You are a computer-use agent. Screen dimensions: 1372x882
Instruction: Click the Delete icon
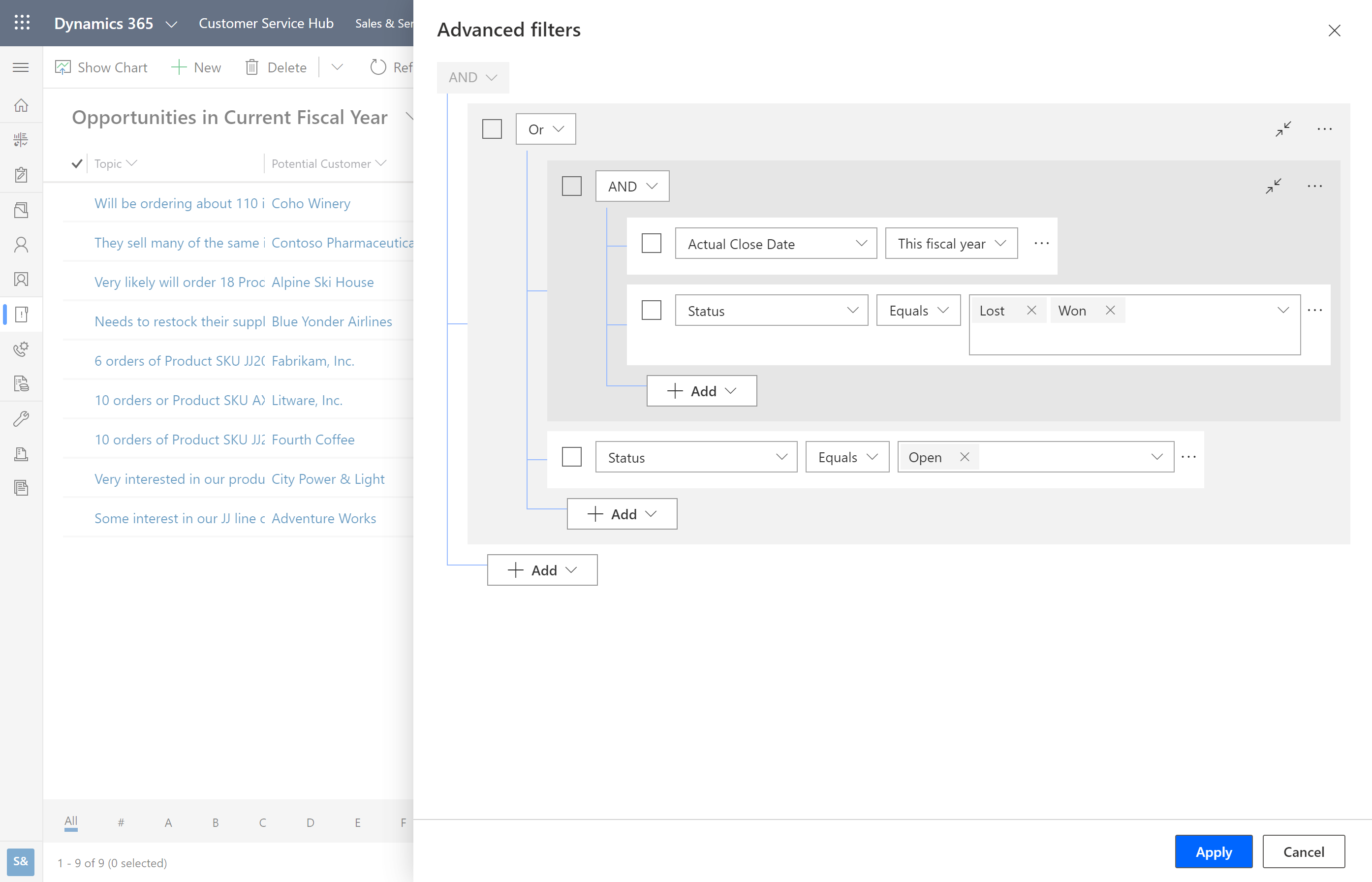252,66
